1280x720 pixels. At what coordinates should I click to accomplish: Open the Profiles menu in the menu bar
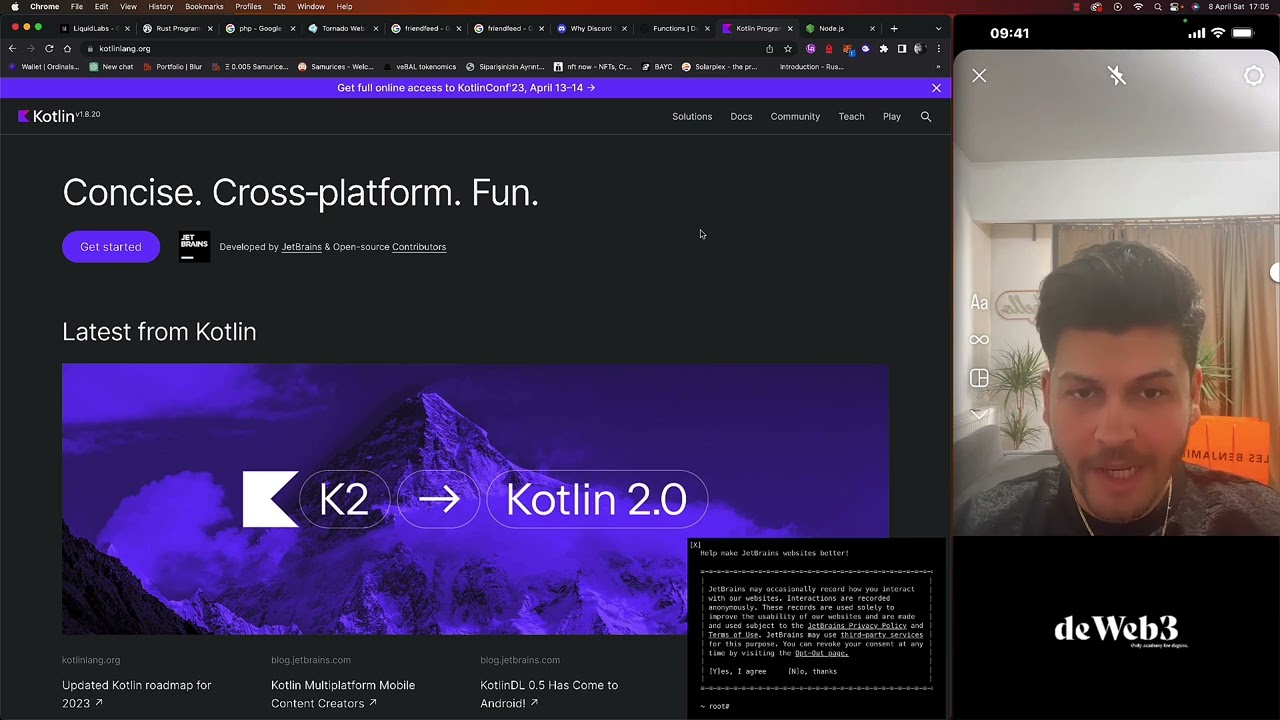(x=248, y=6)
